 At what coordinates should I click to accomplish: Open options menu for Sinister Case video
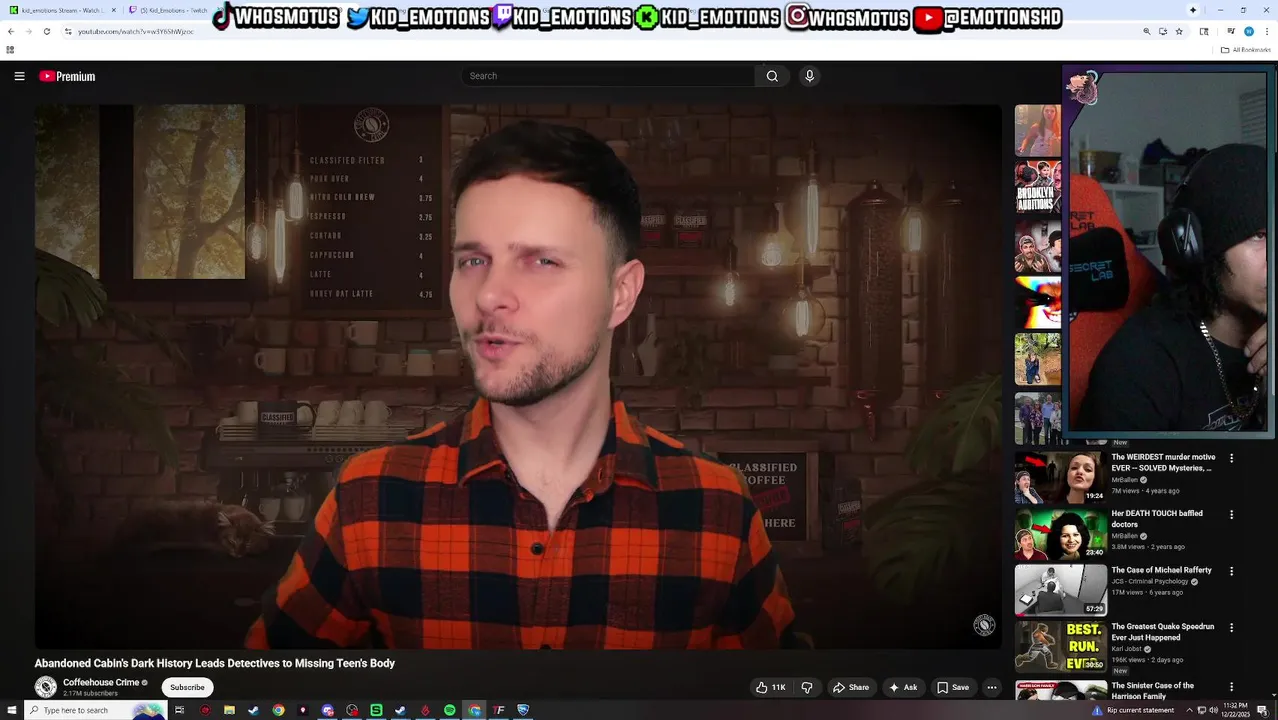coord(1231,687)
